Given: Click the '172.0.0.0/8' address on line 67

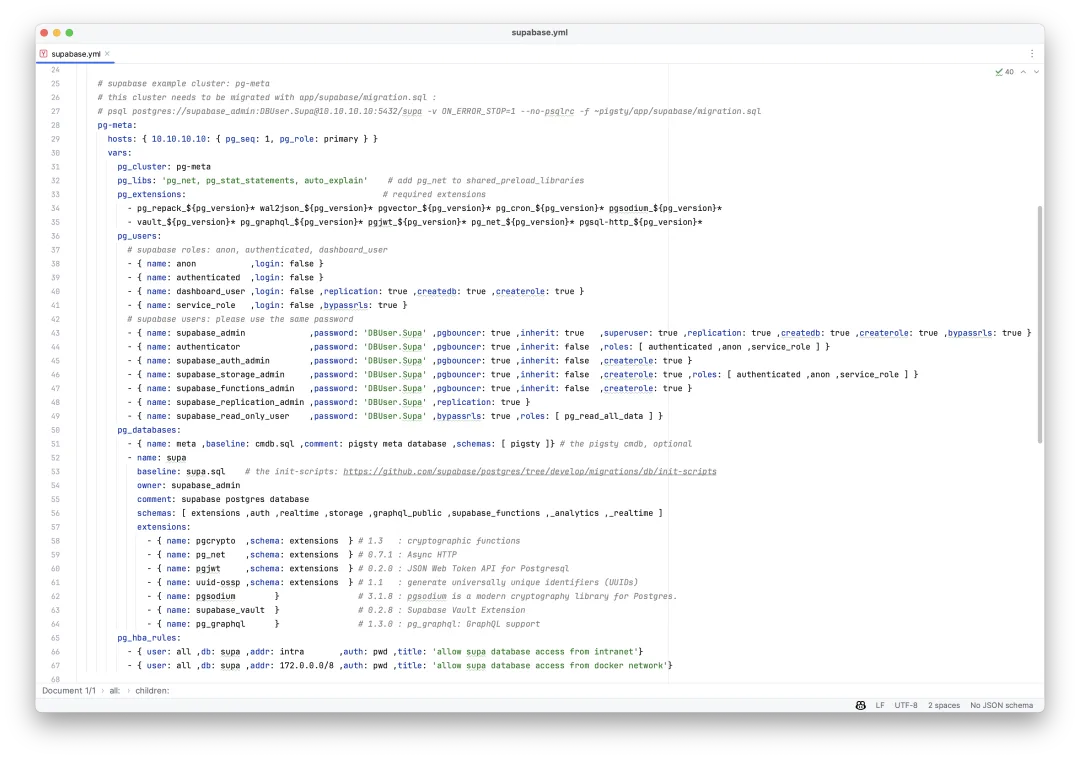Looking at the screenshot, I should coord(307,666).
